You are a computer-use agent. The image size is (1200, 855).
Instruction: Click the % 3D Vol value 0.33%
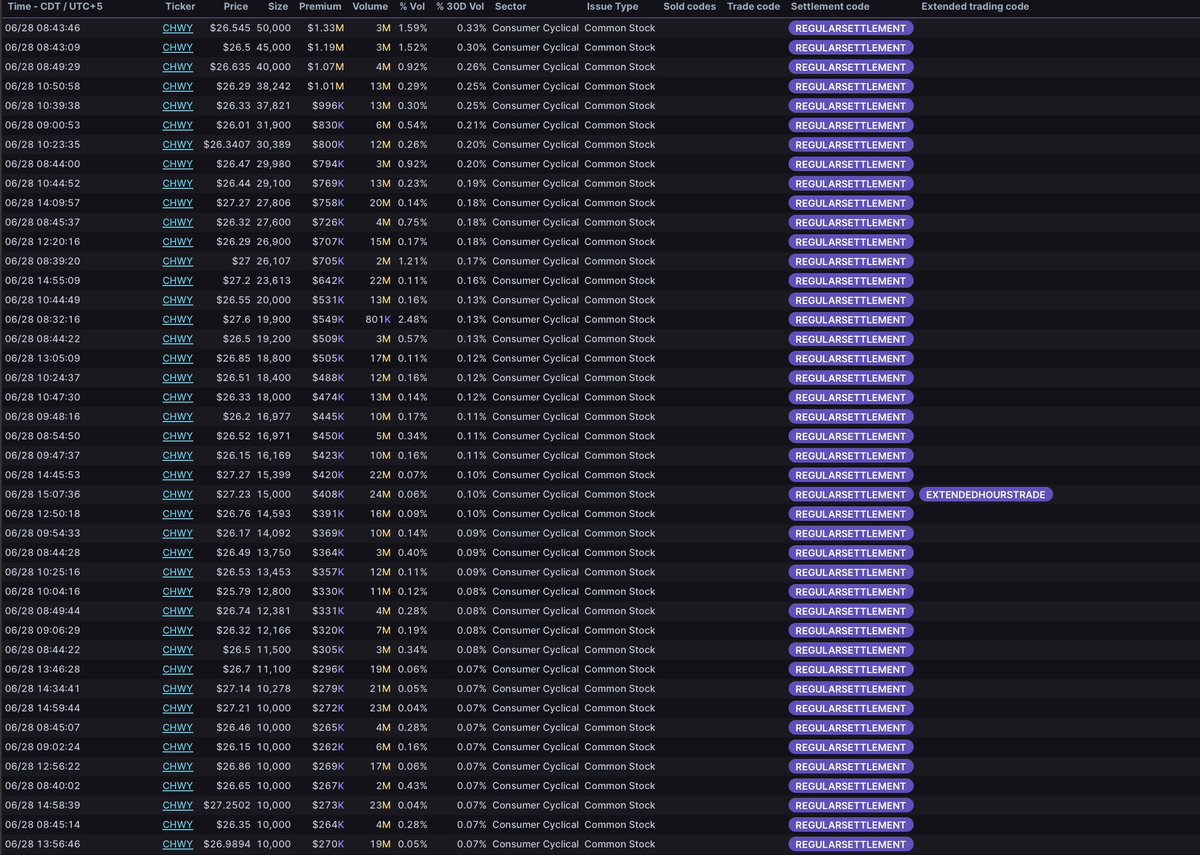472,28
